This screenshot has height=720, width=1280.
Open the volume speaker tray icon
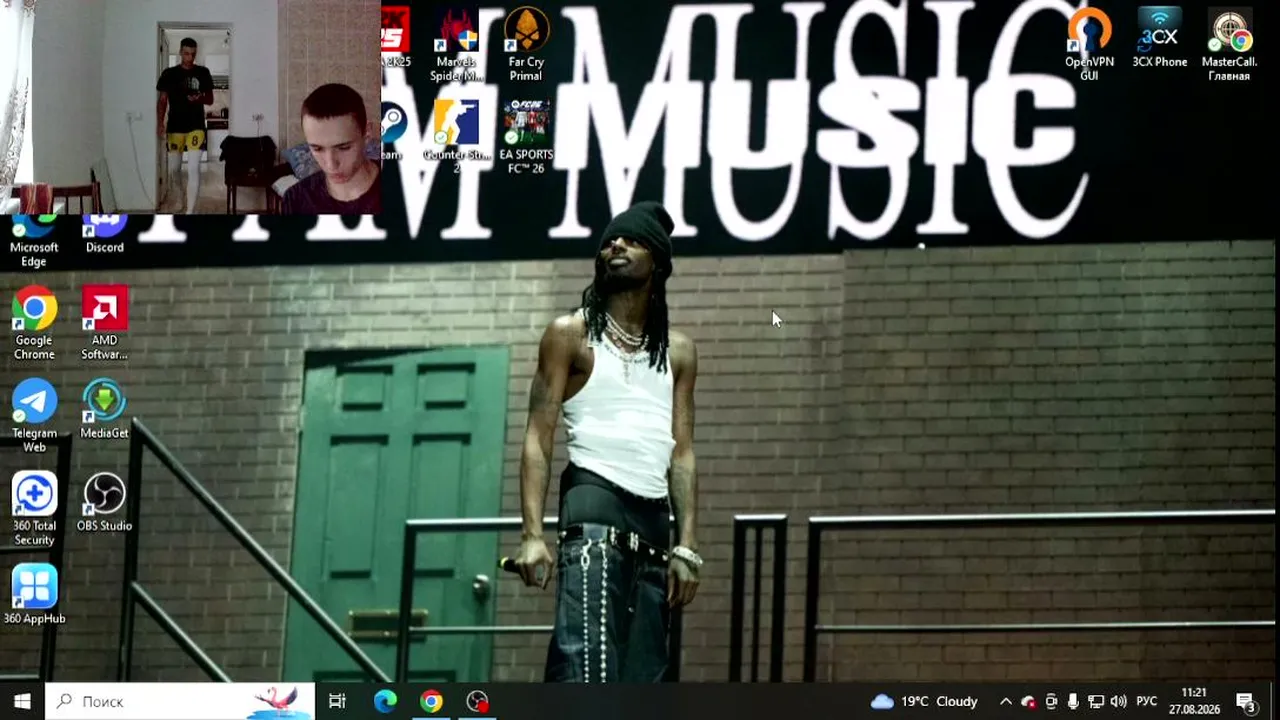tap(1118, 701)
